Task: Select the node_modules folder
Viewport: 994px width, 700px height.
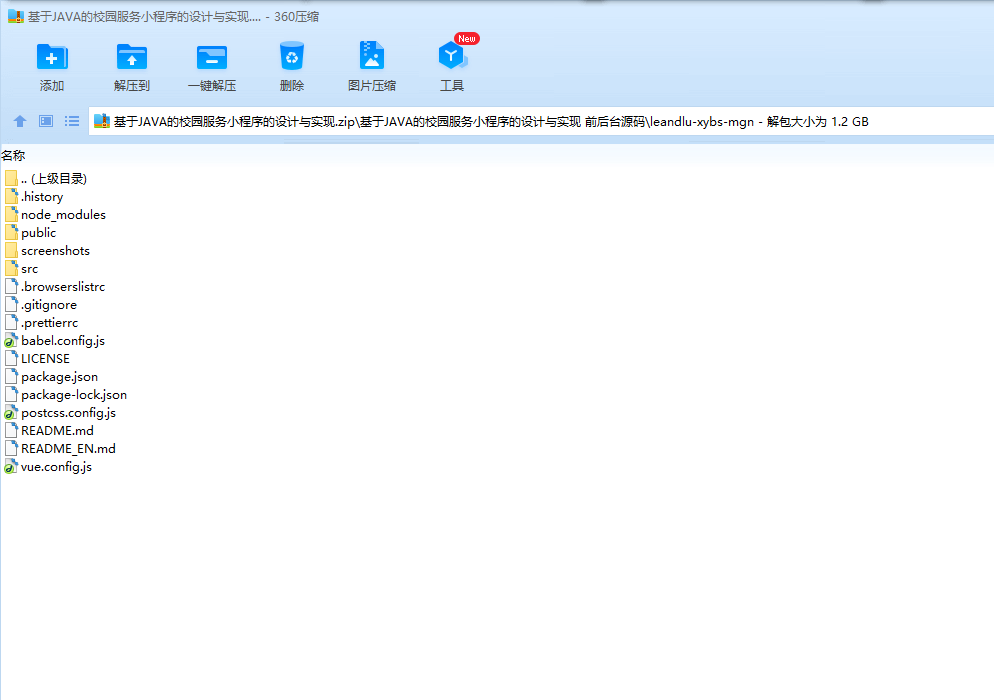Action: (x=63, y=215)
